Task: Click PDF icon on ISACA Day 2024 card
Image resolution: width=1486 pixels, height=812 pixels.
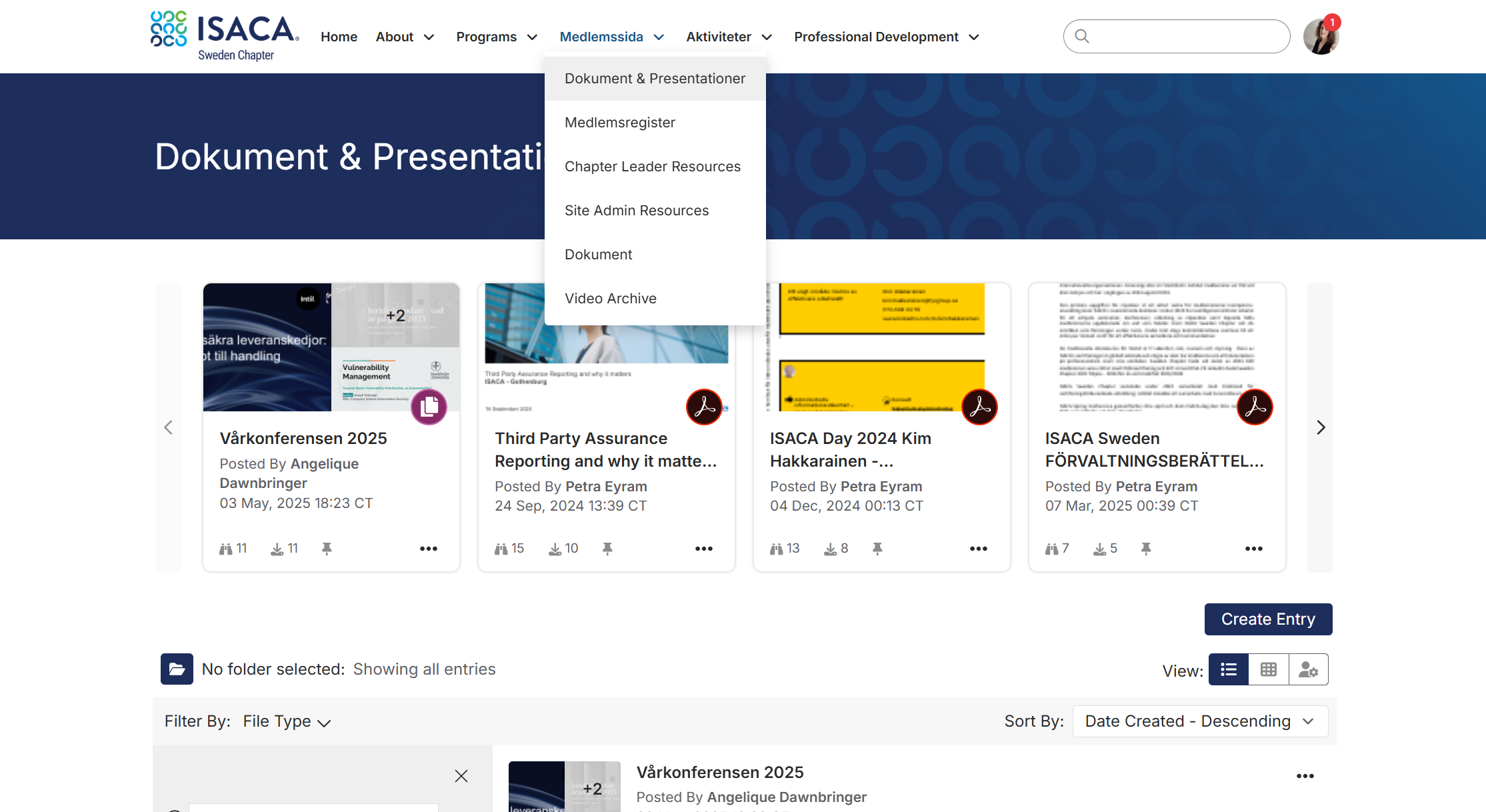Action: (979, 407)
